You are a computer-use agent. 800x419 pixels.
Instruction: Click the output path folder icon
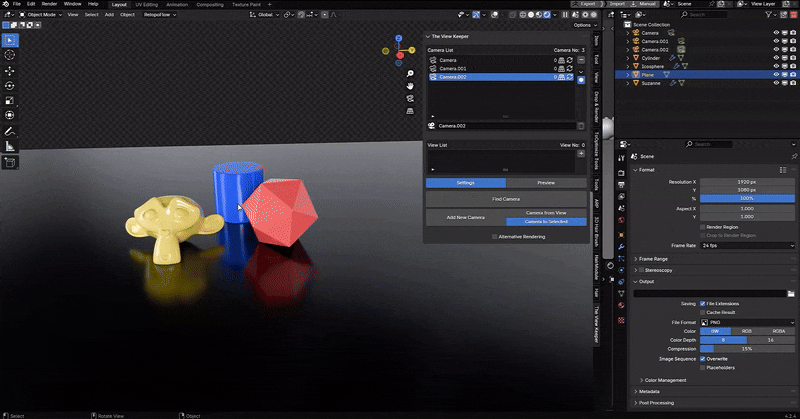(791, 294)
